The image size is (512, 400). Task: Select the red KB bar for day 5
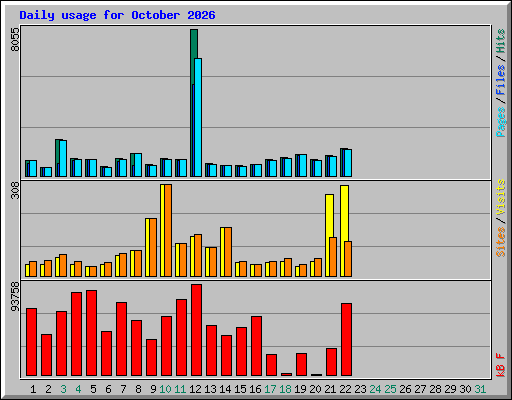click(x=91, y=333)
